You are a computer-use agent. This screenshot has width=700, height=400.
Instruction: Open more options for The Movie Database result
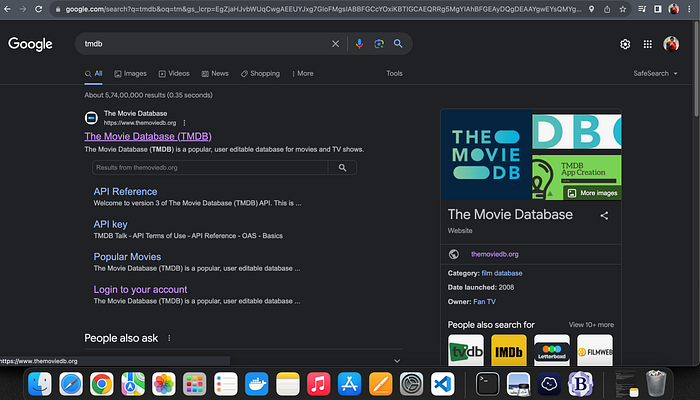coord(184,123)
